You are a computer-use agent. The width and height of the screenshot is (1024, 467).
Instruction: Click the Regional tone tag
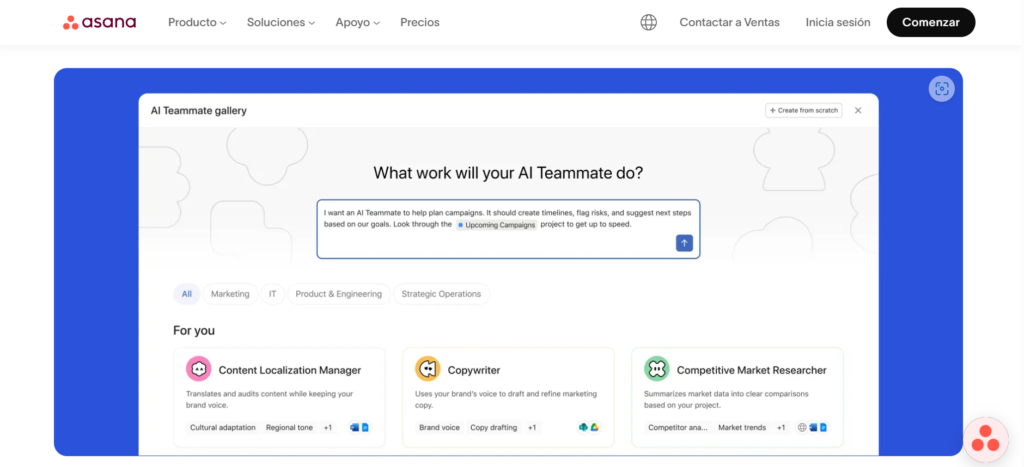point(289,428)
